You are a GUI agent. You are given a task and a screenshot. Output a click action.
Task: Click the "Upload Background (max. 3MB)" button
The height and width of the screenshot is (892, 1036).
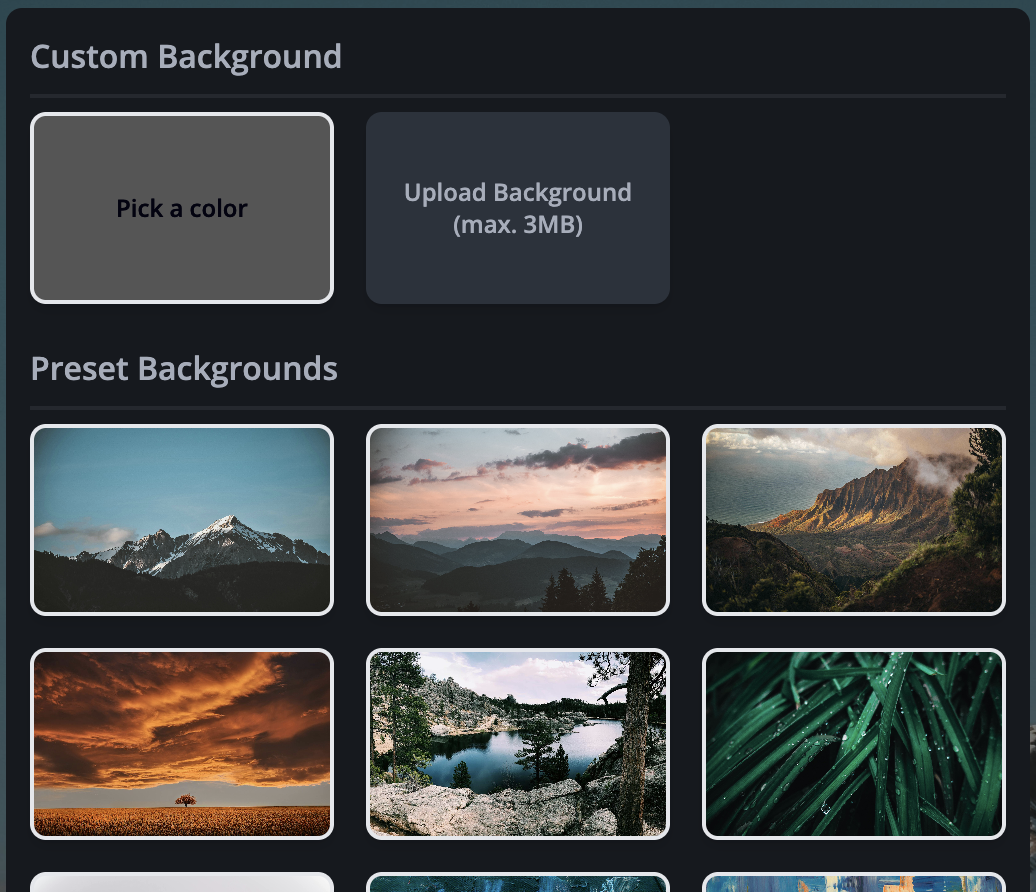point(518,207)
